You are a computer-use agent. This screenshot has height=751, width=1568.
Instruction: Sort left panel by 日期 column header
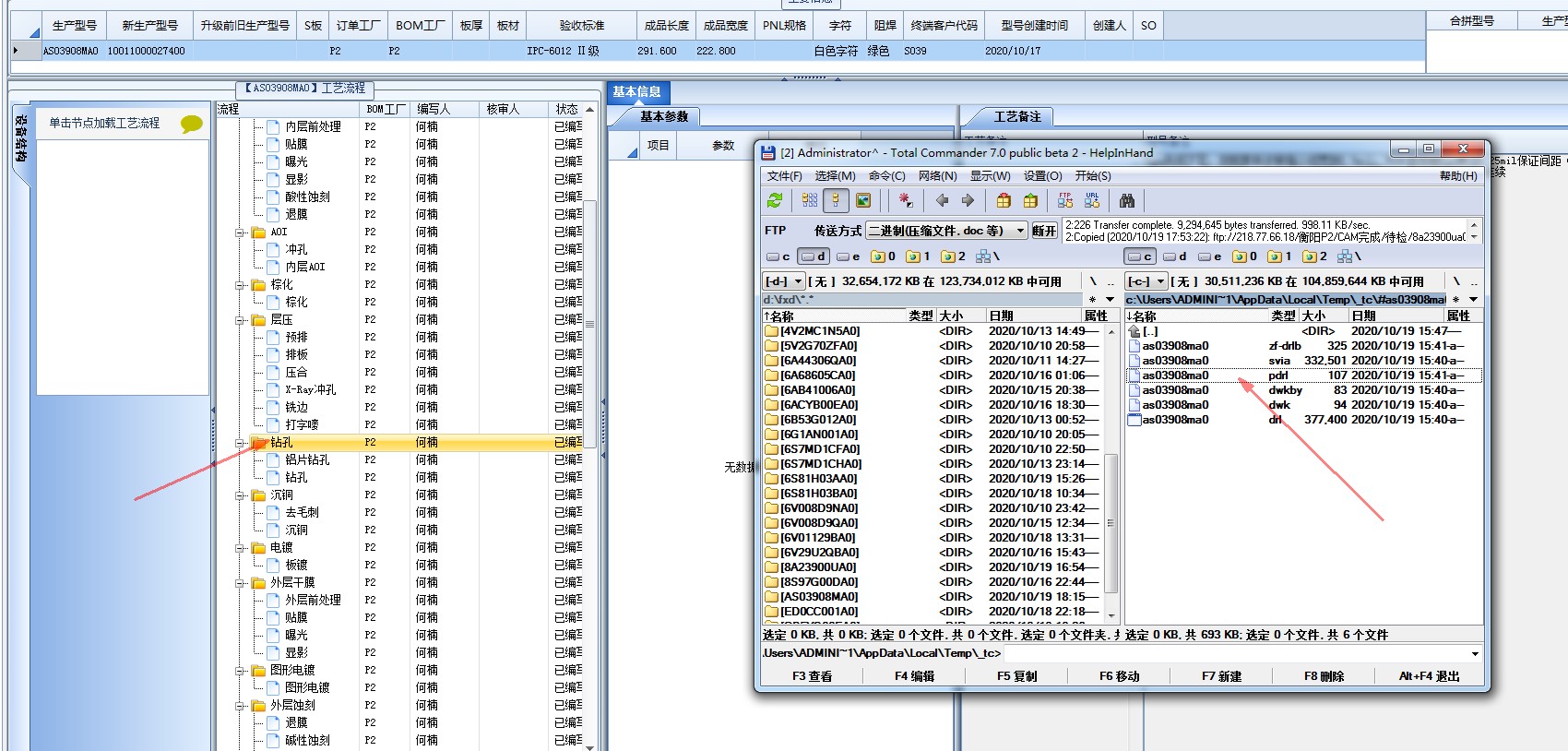point(1033,316)
